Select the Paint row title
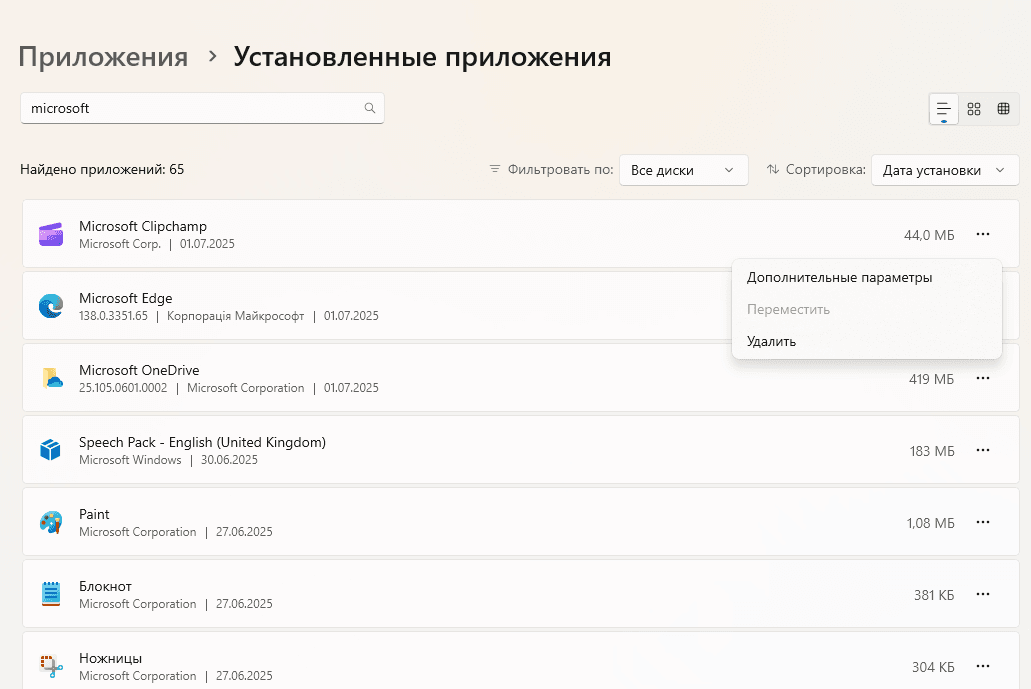Image resolution: width=1031 pixels, height=689 pixels. click(94, 514)
